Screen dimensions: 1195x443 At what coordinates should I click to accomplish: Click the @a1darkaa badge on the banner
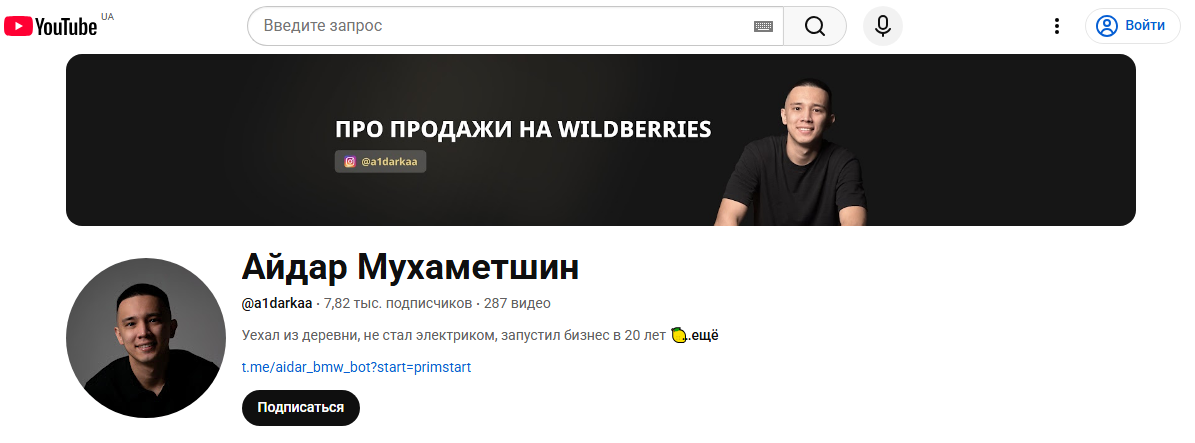[x=380, y=162]
